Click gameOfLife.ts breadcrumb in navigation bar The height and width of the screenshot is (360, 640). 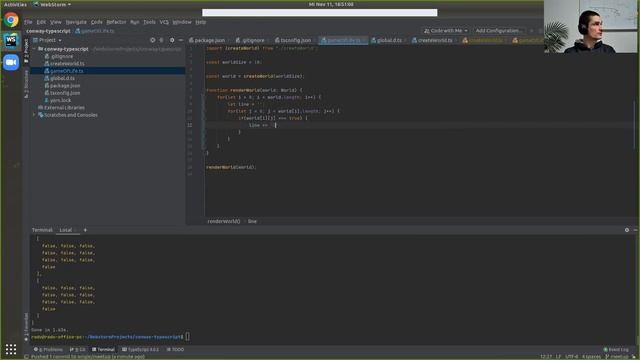95,31
